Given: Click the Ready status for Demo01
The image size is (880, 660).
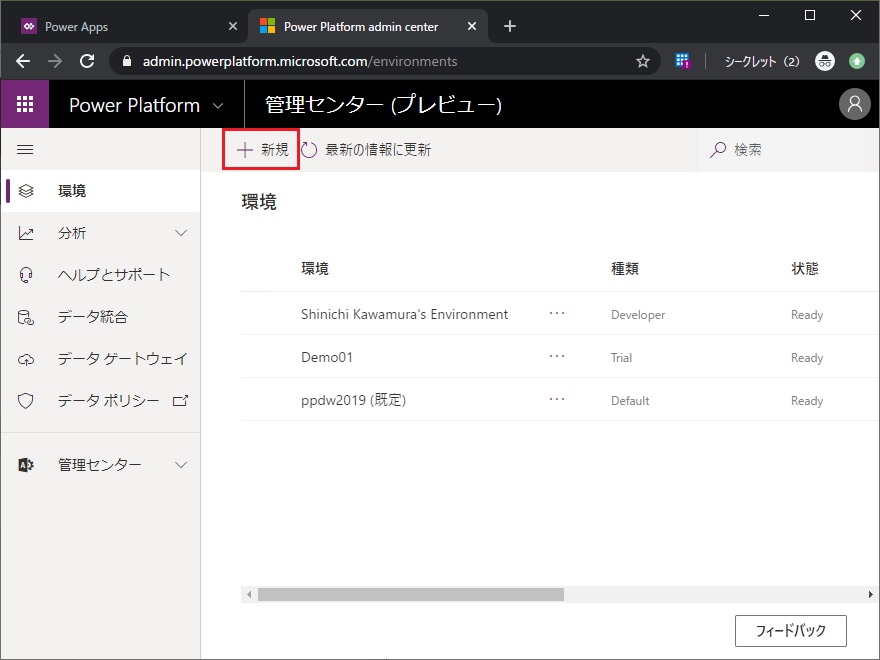Looking at the screenshot, I should pos(806,358).
